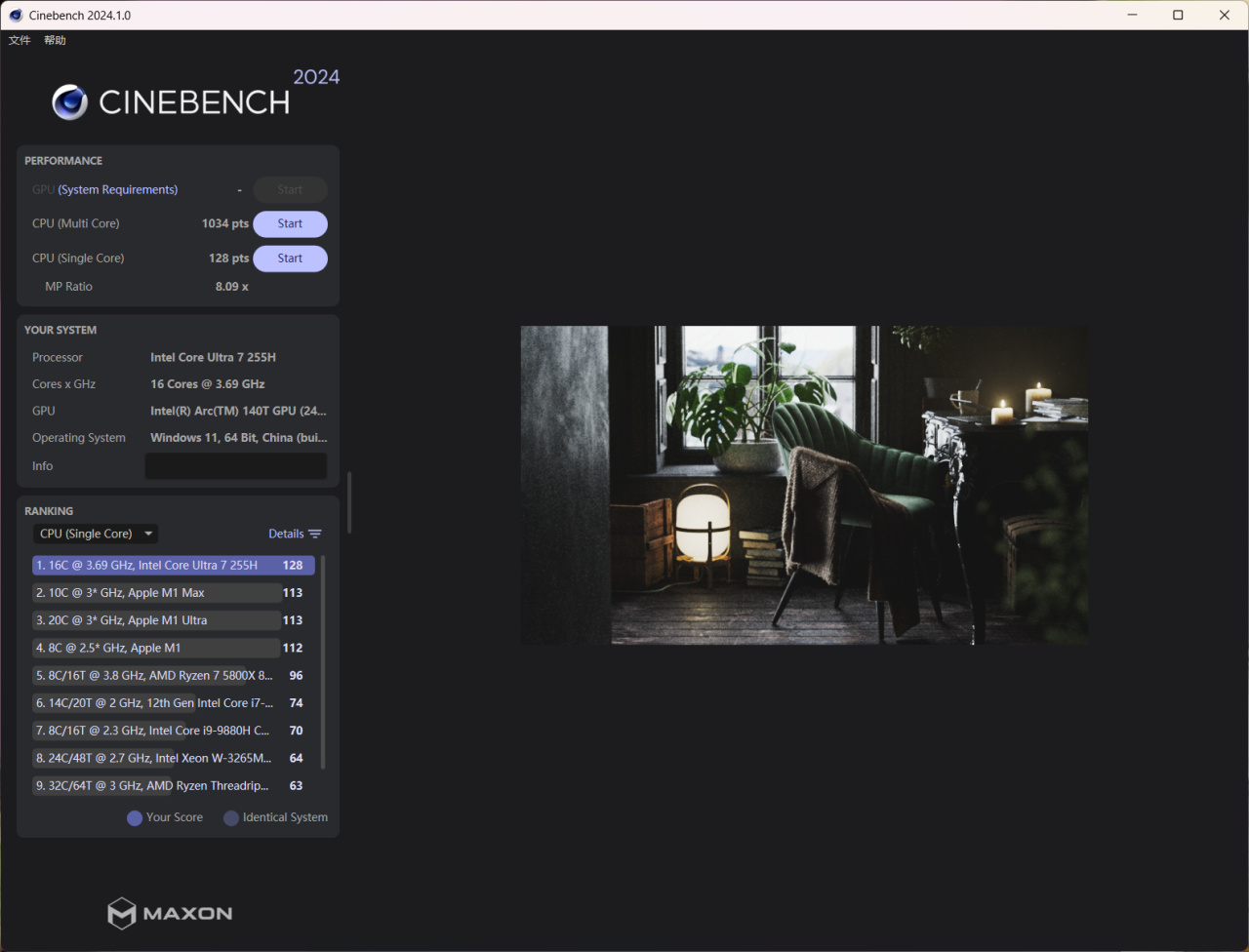Select ranking row 8C Apple M1
1249x952 pixels.
coord(174,648)
